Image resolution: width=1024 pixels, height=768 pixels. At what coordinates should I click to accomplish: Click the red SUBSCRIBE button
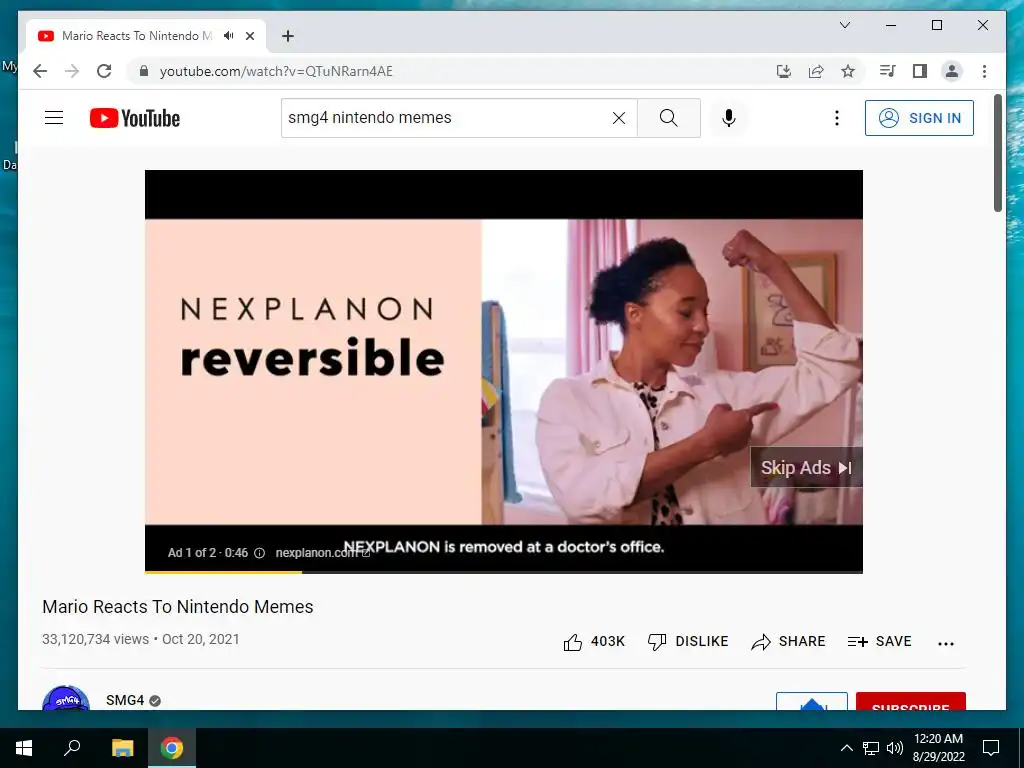click(x=910, y=701)
